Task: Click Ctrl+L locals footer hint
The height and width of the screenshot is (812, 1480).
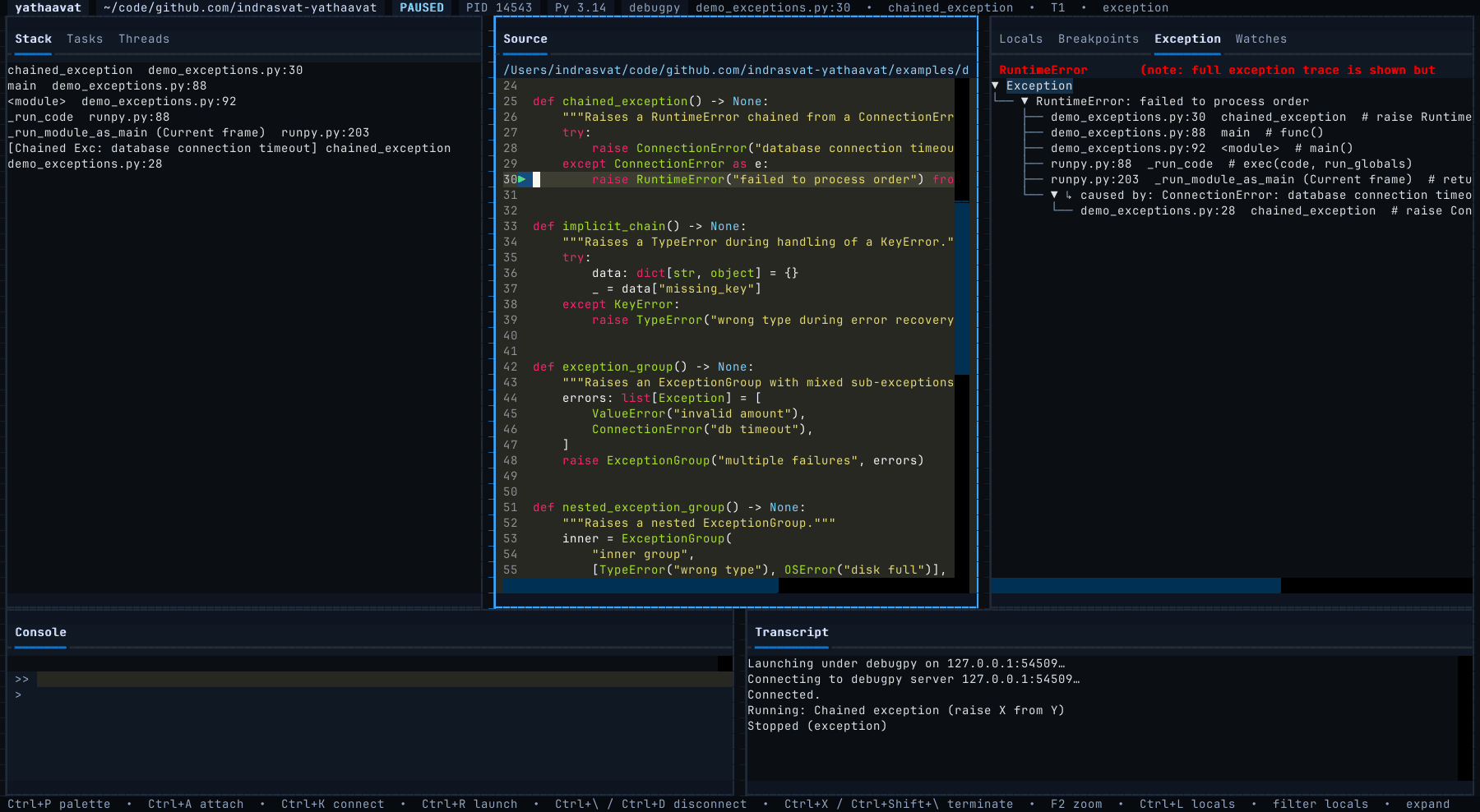Action: point(1187,804)
